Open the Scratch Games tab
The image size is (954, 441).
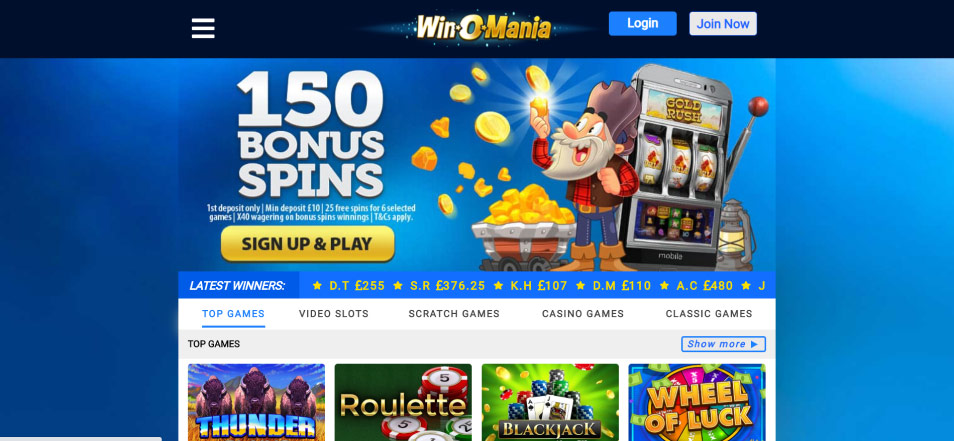pyautogui.click(x=454, y=314)
